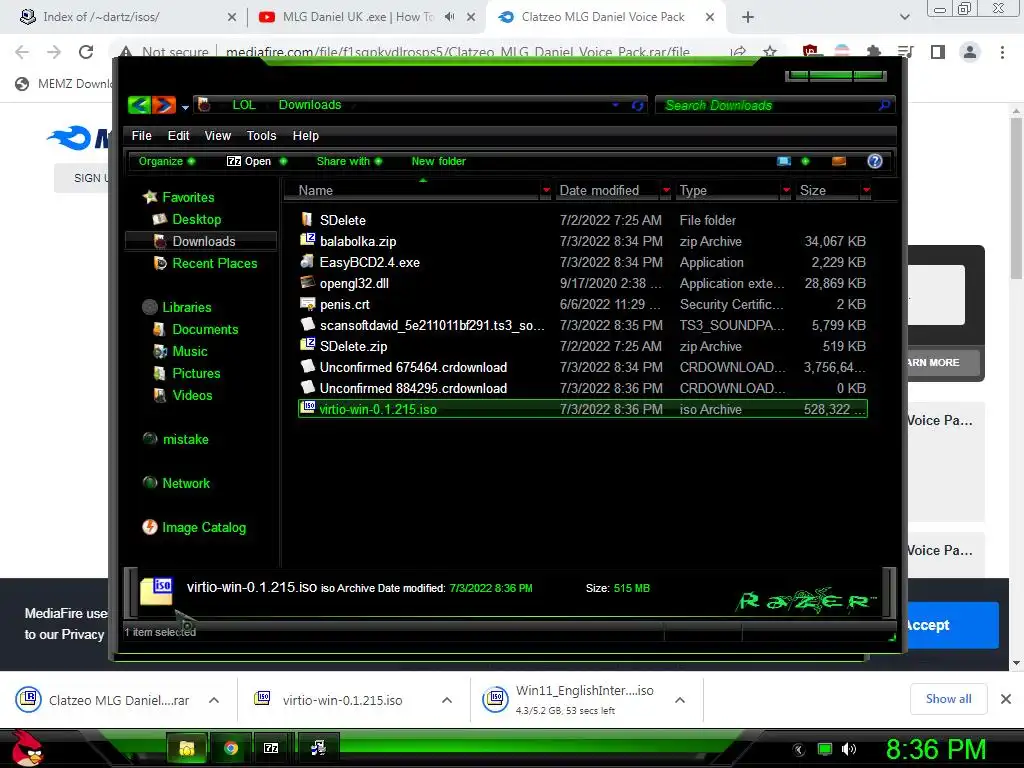Open Music library
This screenshot has width=1024, height=768.
tap(189, 351)
